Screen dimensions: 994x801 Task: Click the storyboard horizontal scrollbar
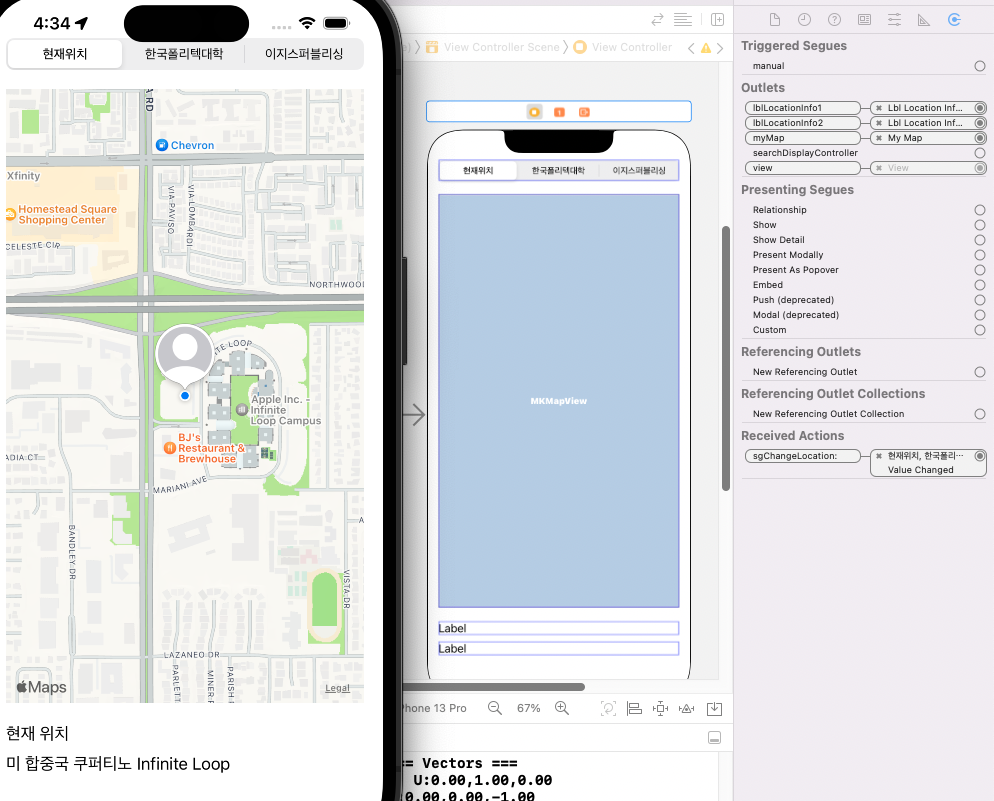pos(493,687)
